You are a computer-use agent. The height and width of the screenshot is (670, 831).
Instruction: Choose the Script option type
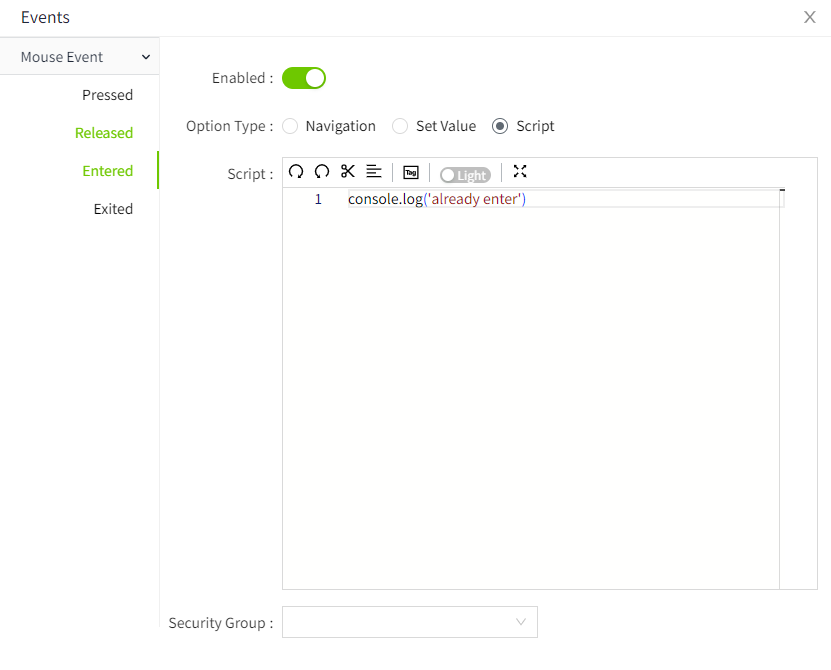(x=500, y=126)
